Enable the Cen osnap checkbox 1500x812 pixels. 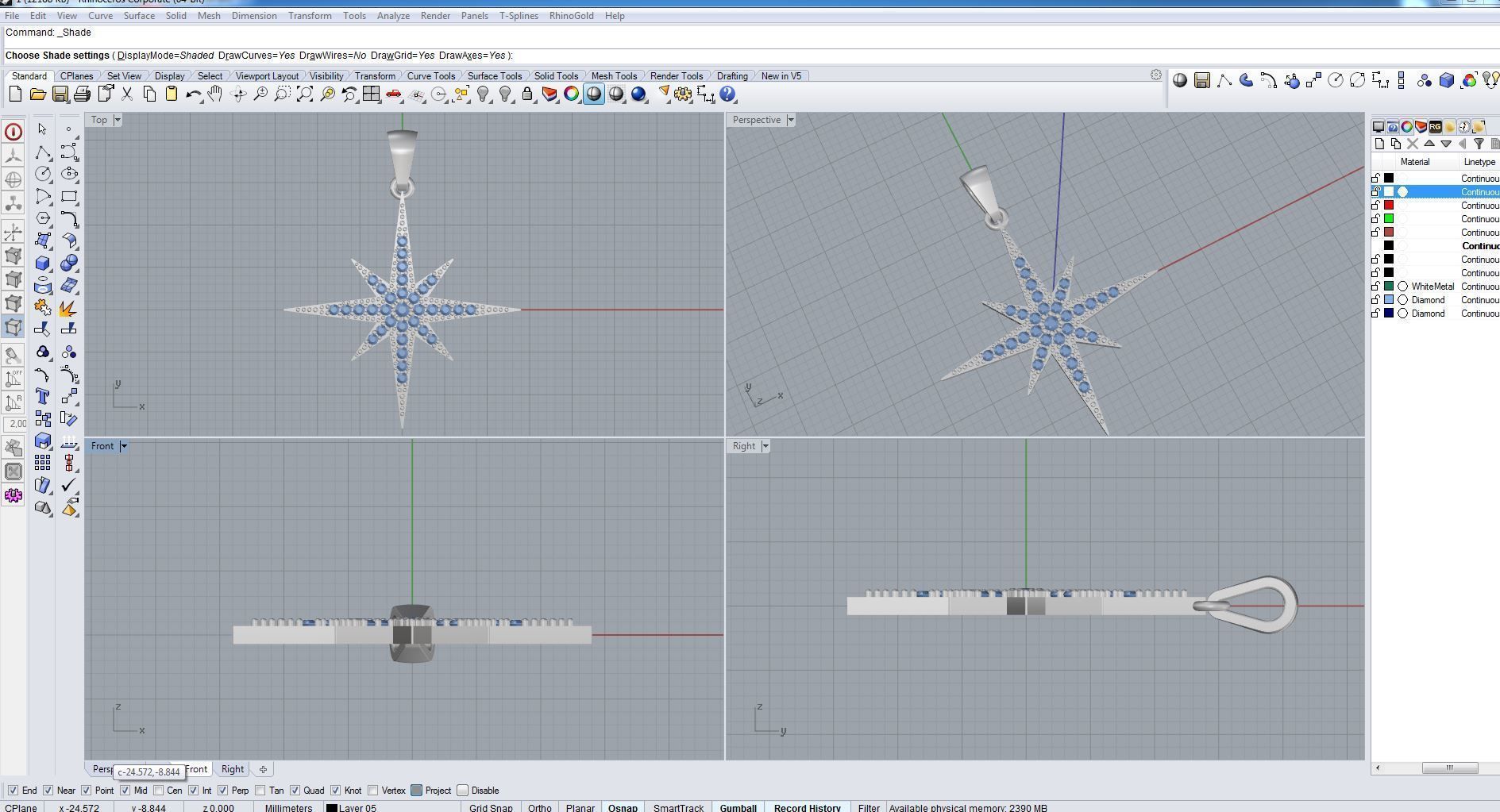click(x=159, y=791)
